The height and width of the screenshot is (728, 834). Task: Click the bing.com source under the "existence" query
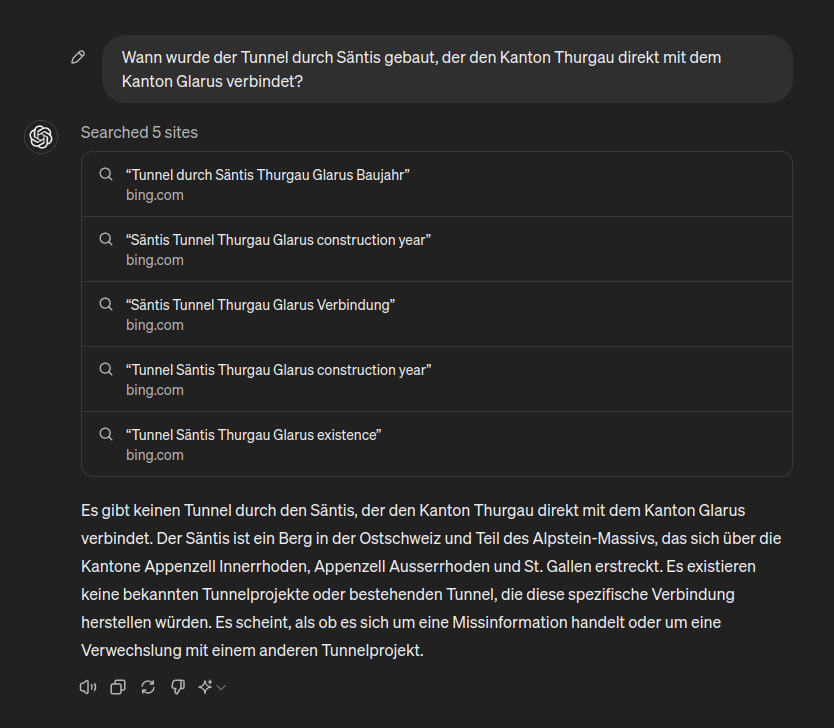tap(155, 455)
